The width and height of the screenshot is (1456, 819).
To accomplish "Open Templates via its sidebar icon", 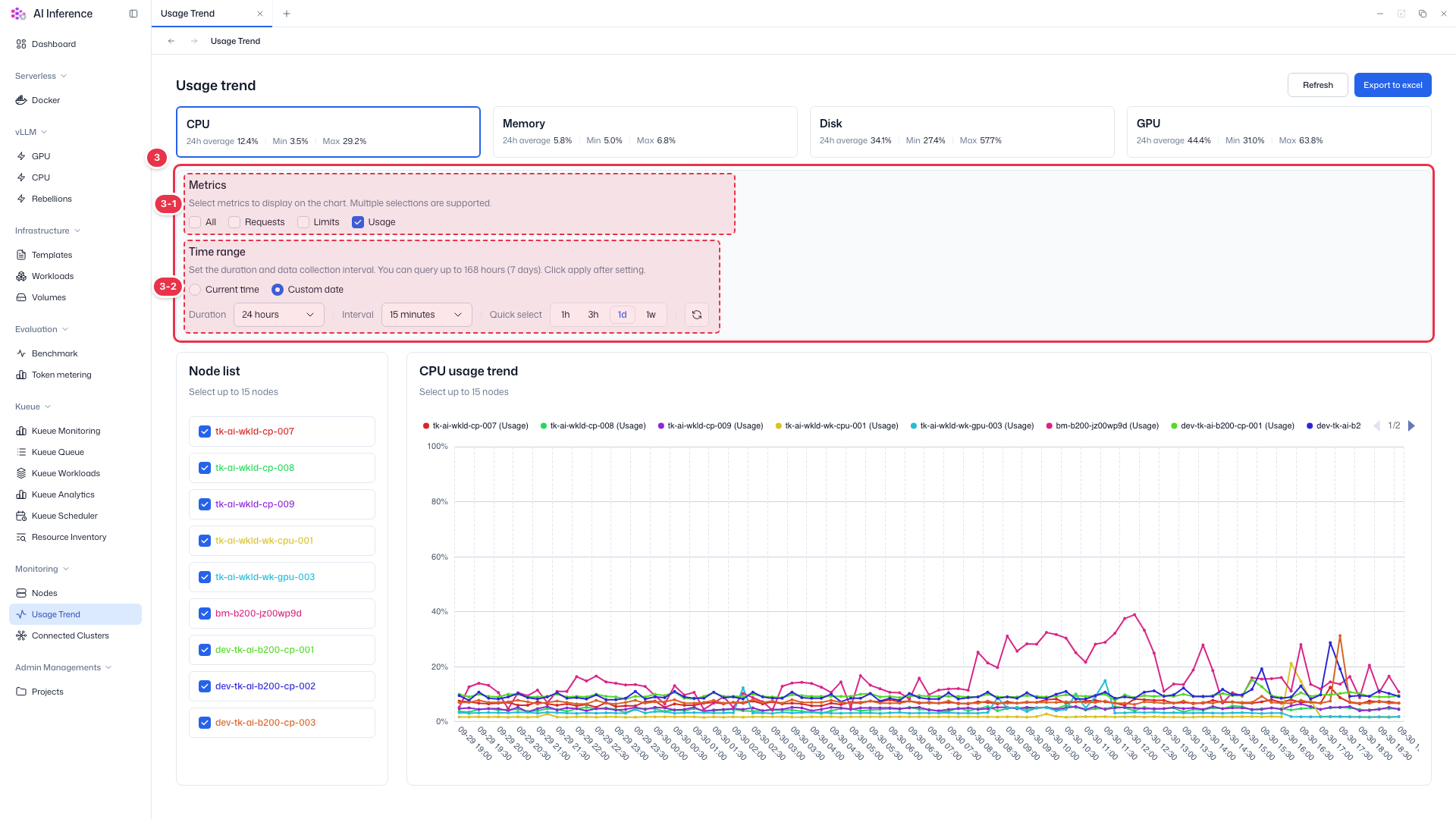I will 21,255.
